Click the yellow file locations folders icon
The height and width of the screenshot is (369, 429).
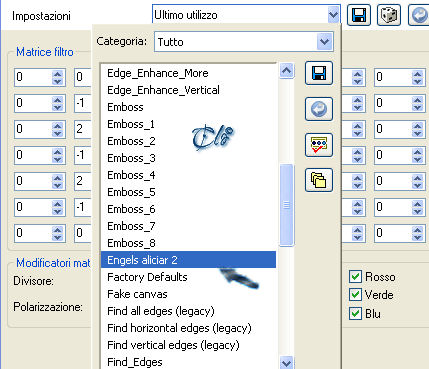[x=319, y=180]
